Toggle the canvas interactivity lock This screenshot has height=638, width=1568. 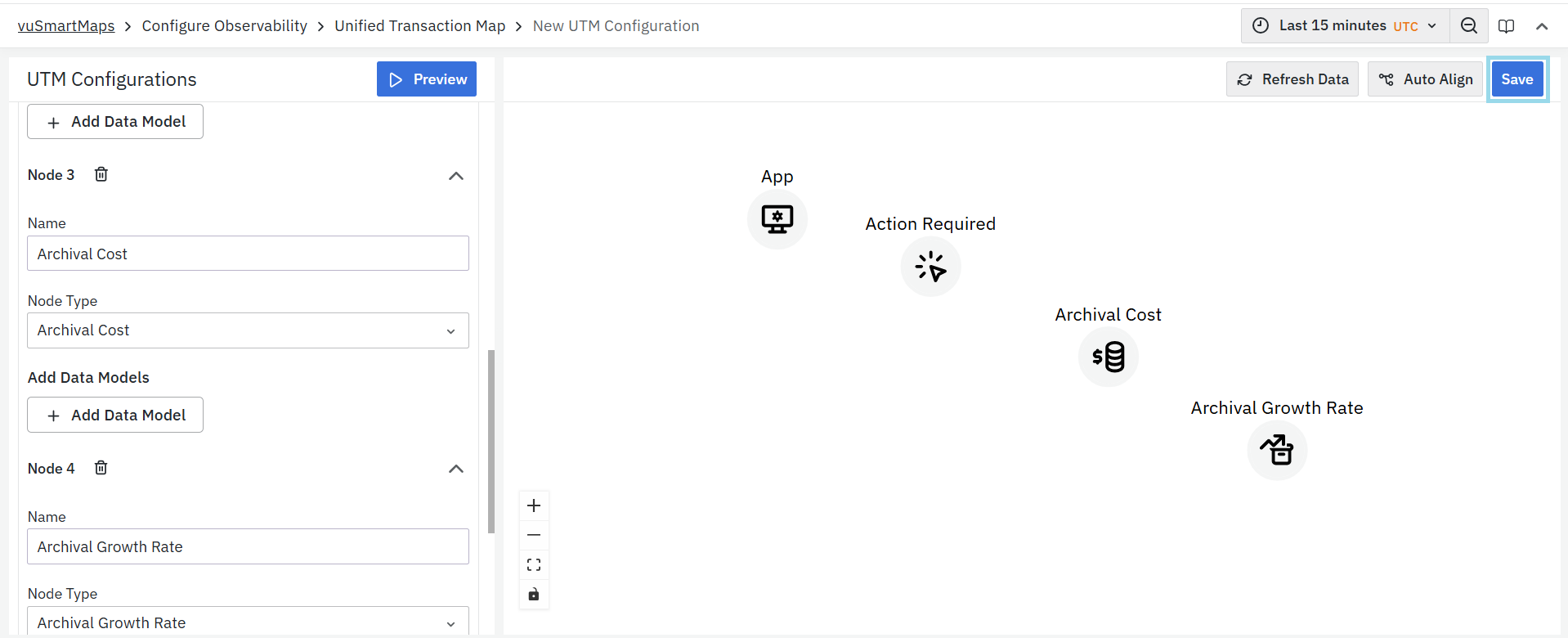pos(534,594)
